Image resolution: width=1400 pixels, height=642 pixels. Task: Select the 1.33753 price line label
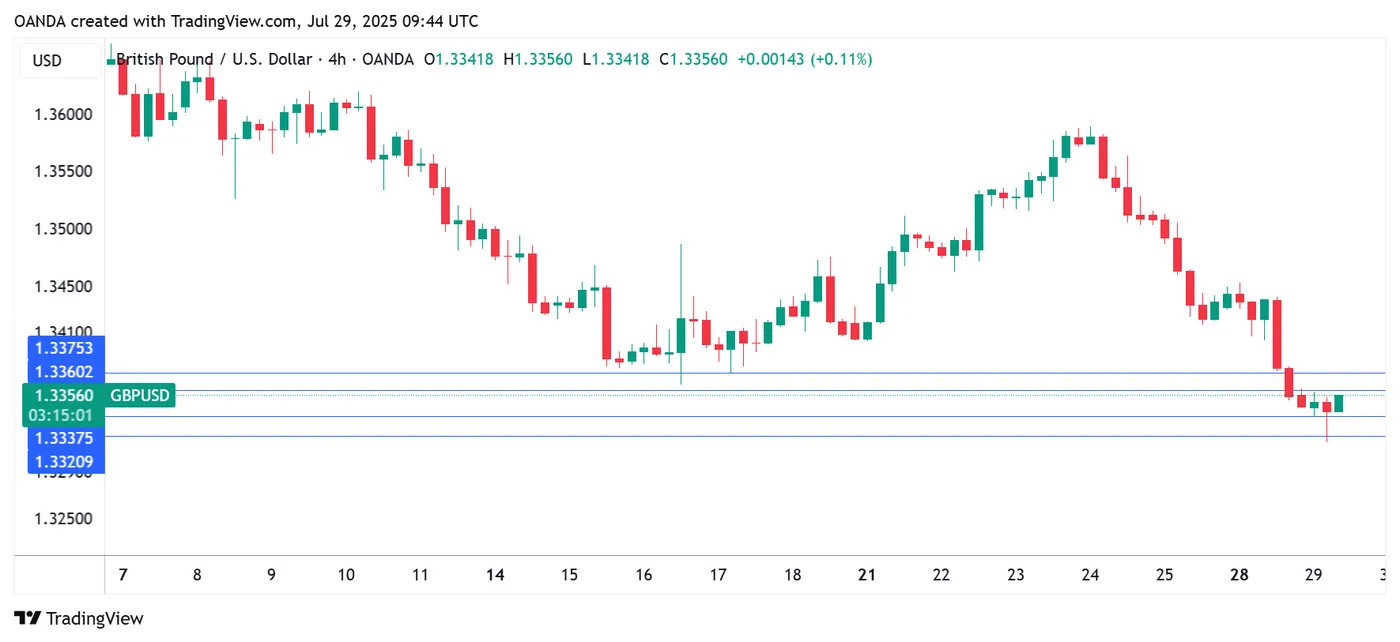pos(64,348)
